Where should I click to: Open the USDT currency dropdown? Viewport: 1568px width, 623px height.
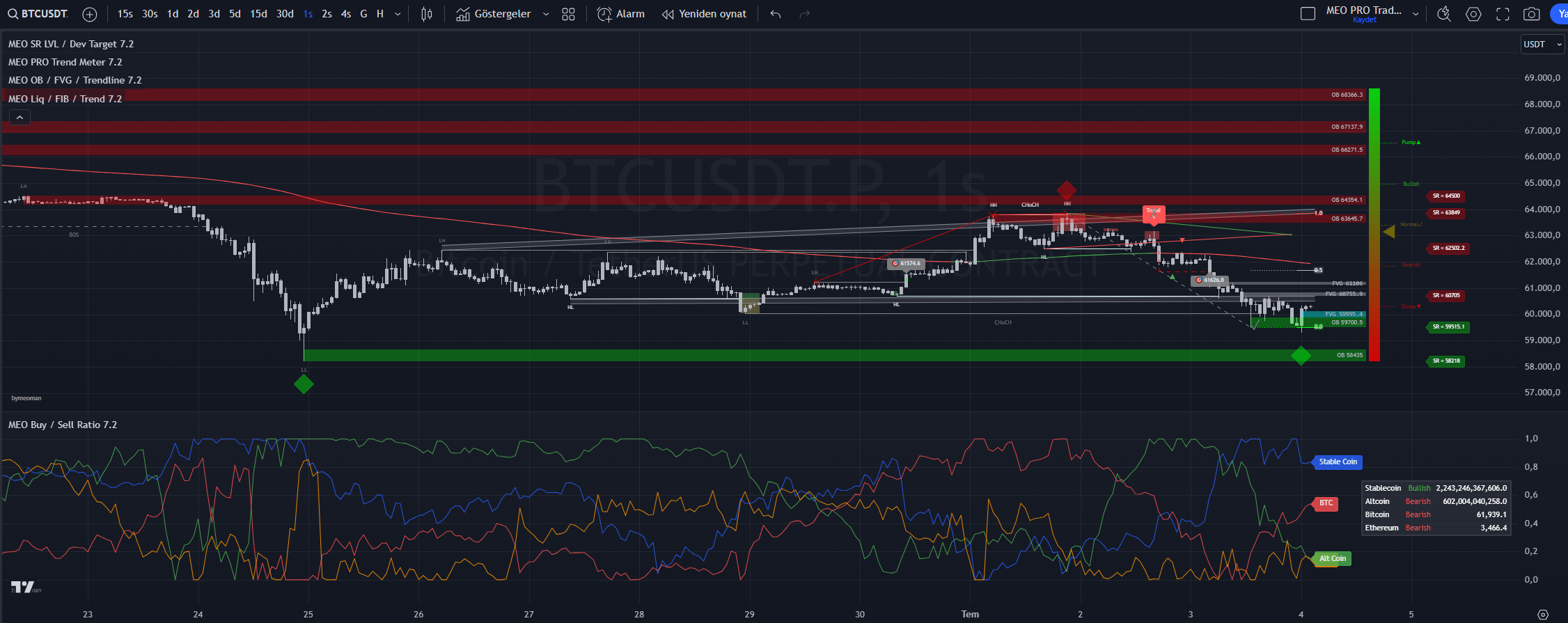coord(1542,44)
